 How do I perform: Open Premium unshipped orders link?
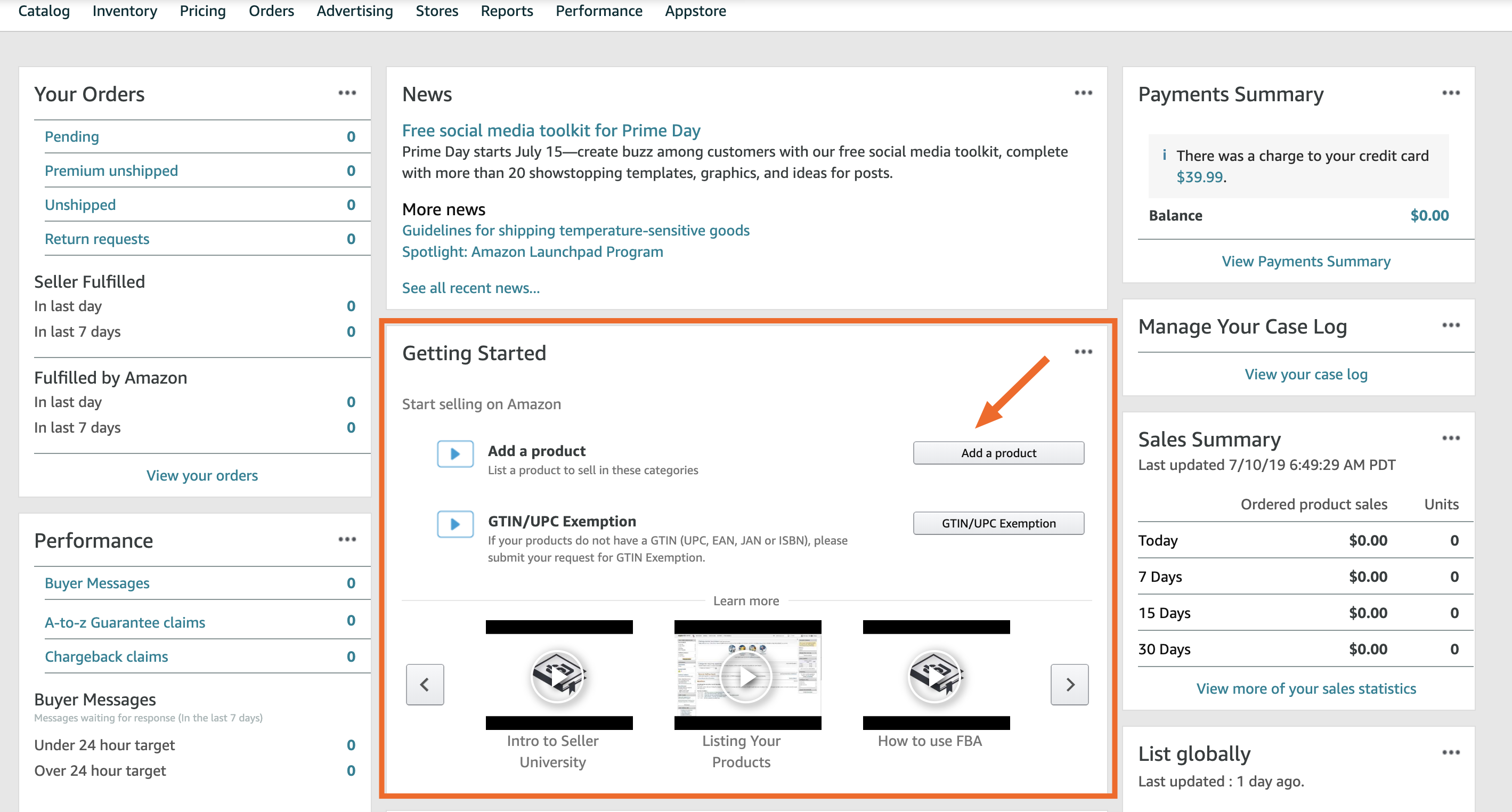point(111,171)
